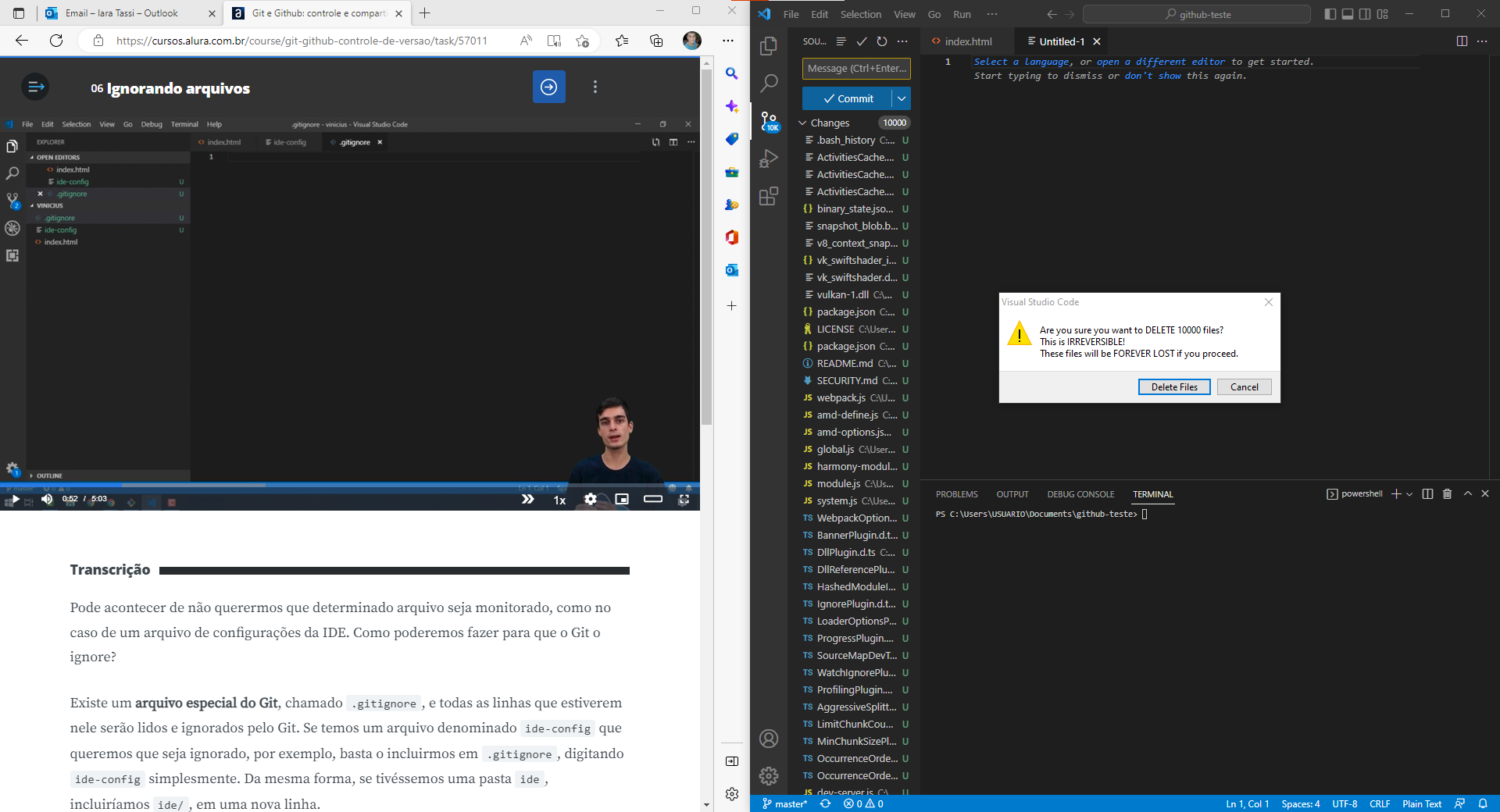Synchronize changes icon in the status bar
The image size is (1500, 812).
coord(825,803)
